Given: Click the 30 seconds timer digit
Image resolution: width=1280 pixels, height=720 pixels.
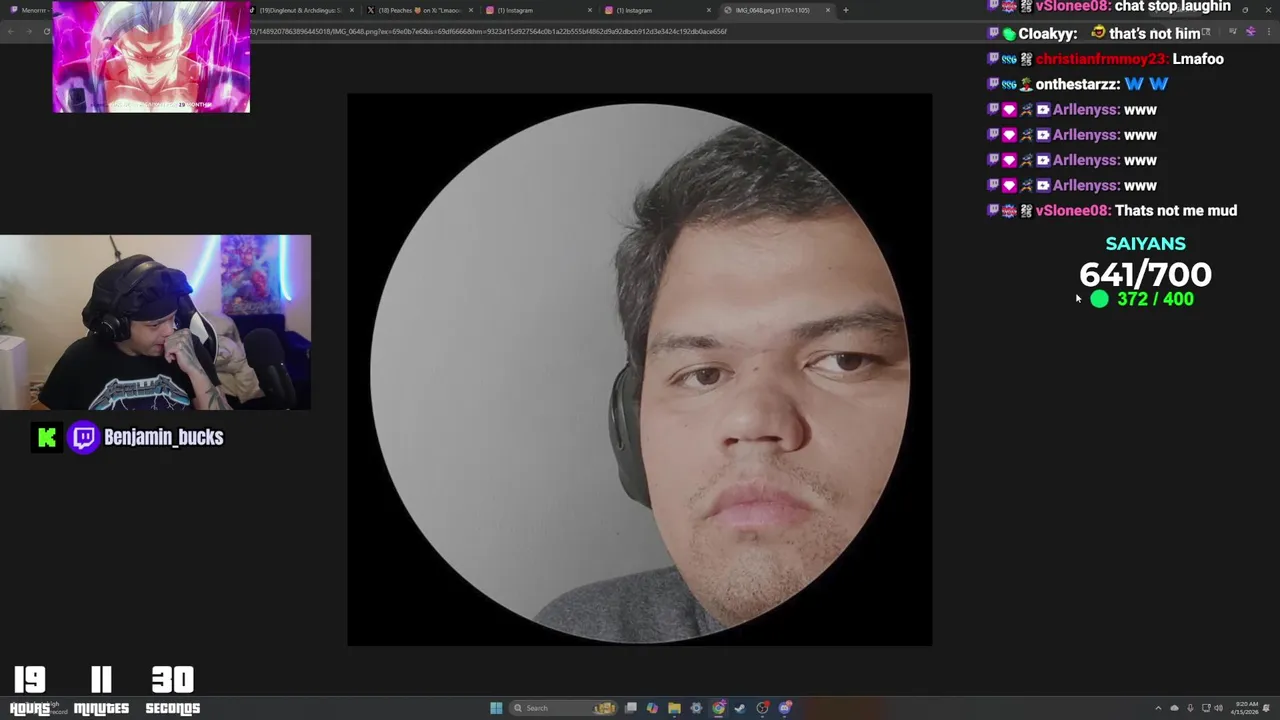Looking at the screenshot, I should coord(172,681).
